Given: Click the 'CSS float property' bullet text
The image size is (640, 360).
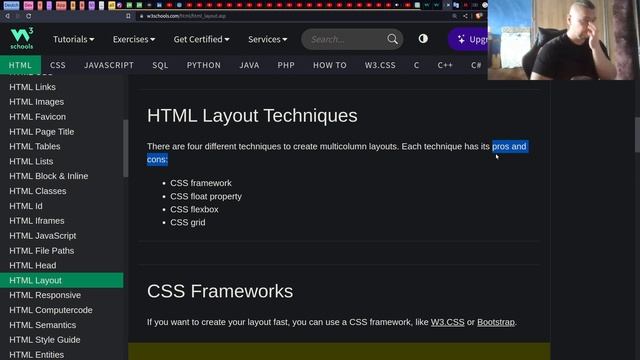Looking at the screenshot, I should [x=206, y=196].
